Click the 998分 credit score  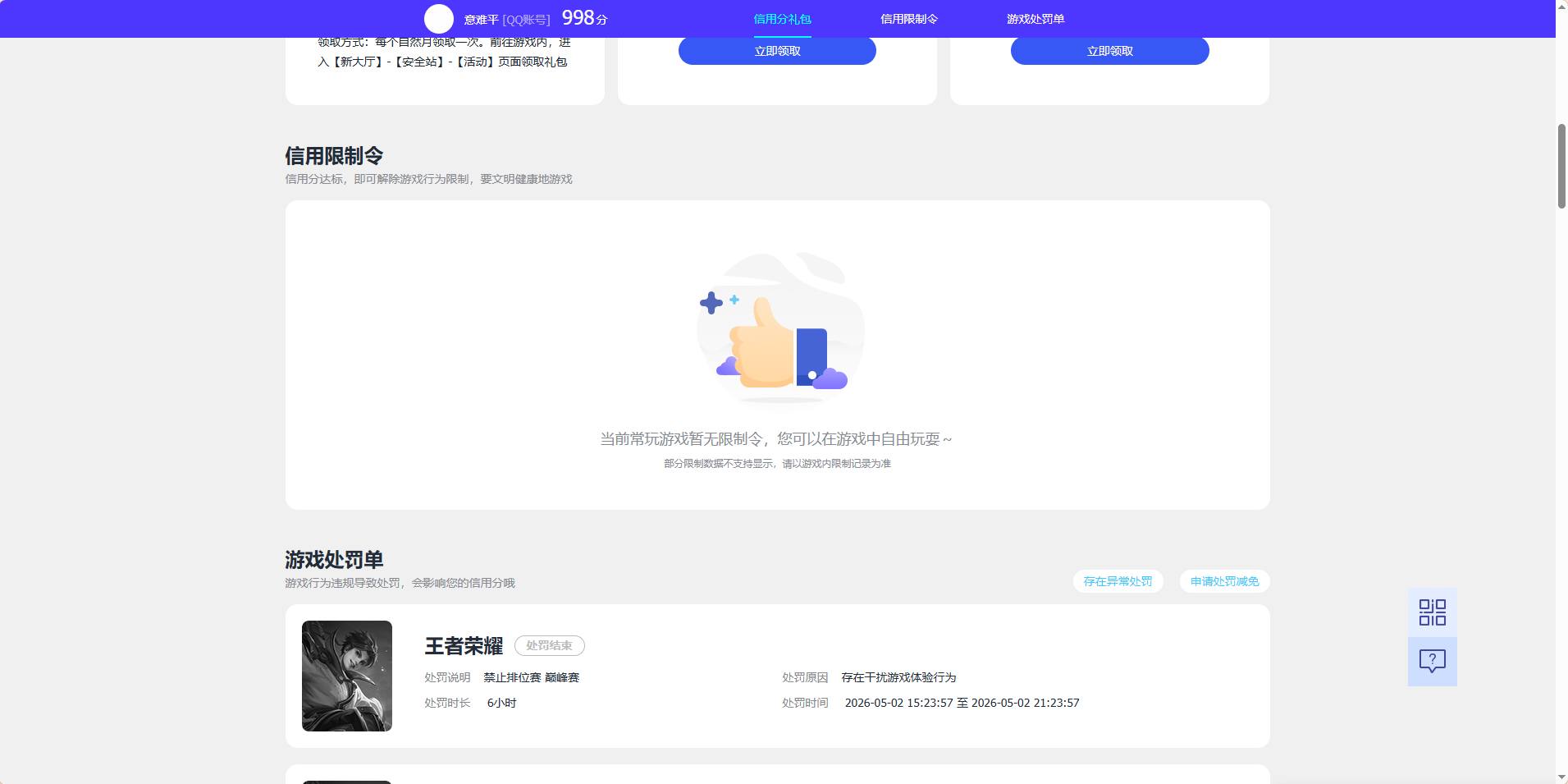584,18
